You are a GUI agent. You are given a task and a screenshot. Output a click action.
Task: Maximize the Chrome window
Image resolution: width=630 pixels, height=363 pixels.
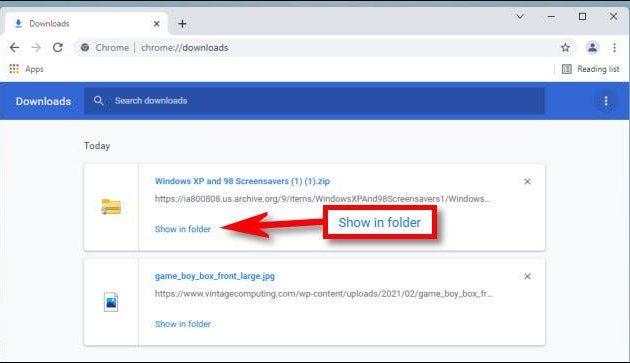point(582,16)
